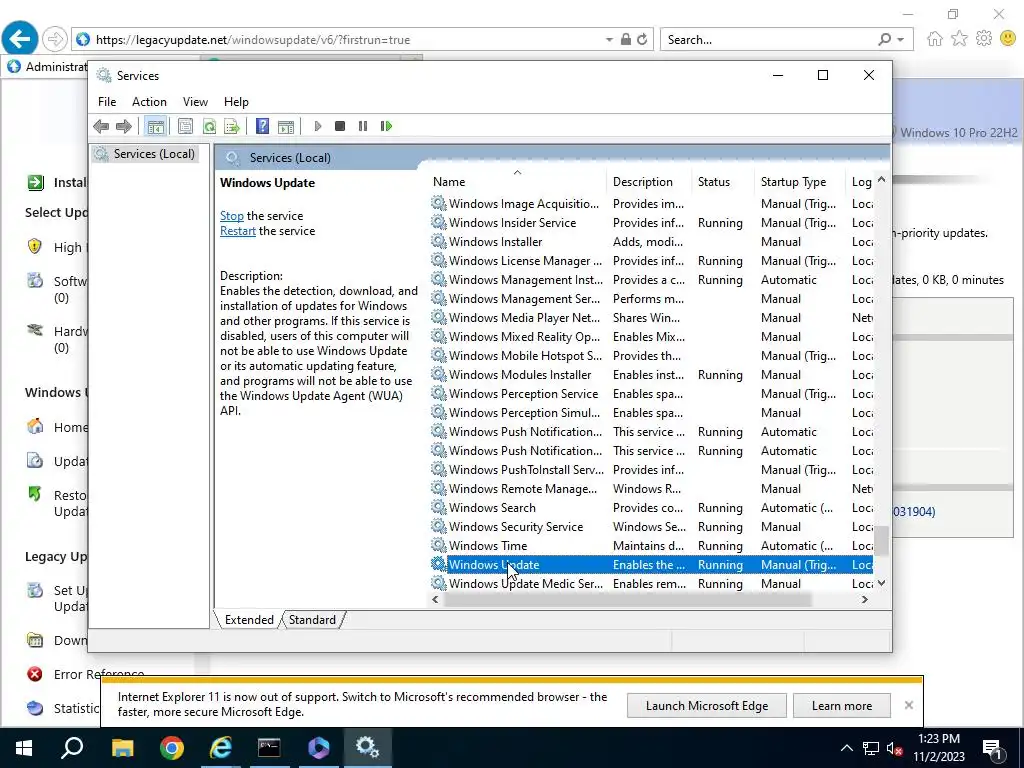Dismiss the Internet Explorer support notification
This screenshot has width=1024, height=768.
[x=908, y=705]
